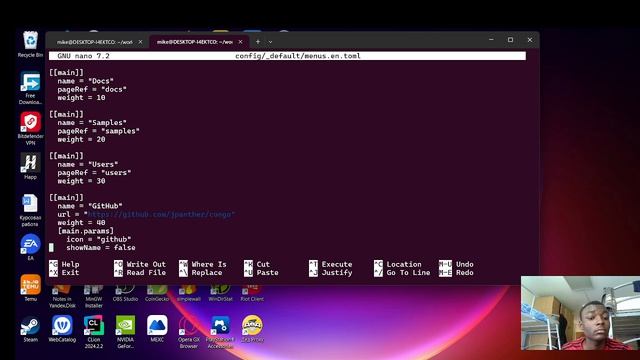Open the Recycle Bin desktop icon
The height and width of the screenshot is (360, 640).
[30, 44]
